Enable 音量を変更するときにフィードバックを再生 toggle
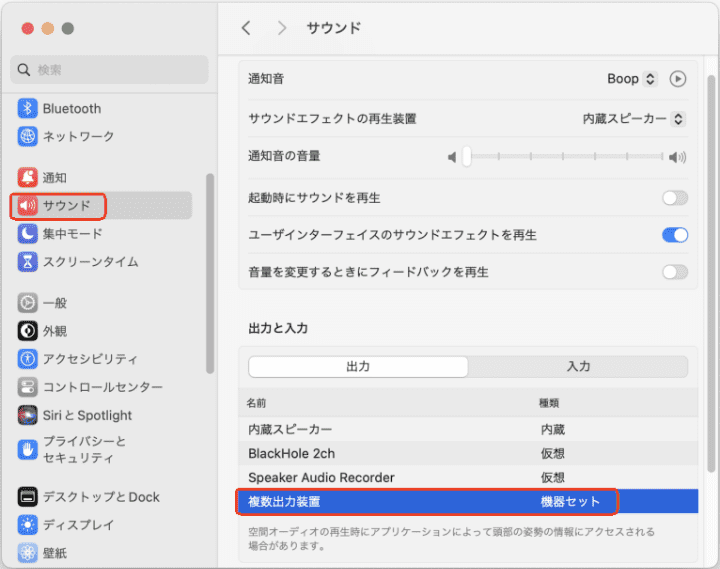The height and width of the screenshot is (569, 720). click(675, 272)
